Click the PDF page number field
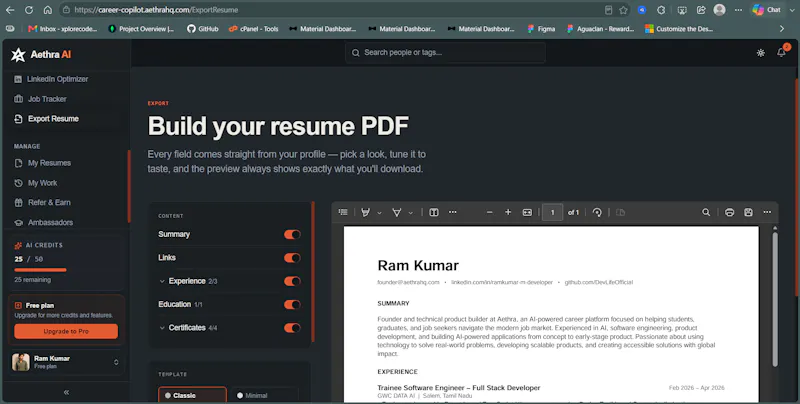Image resolution: width=800 pixels, height=404 pixels. point(553,212)
